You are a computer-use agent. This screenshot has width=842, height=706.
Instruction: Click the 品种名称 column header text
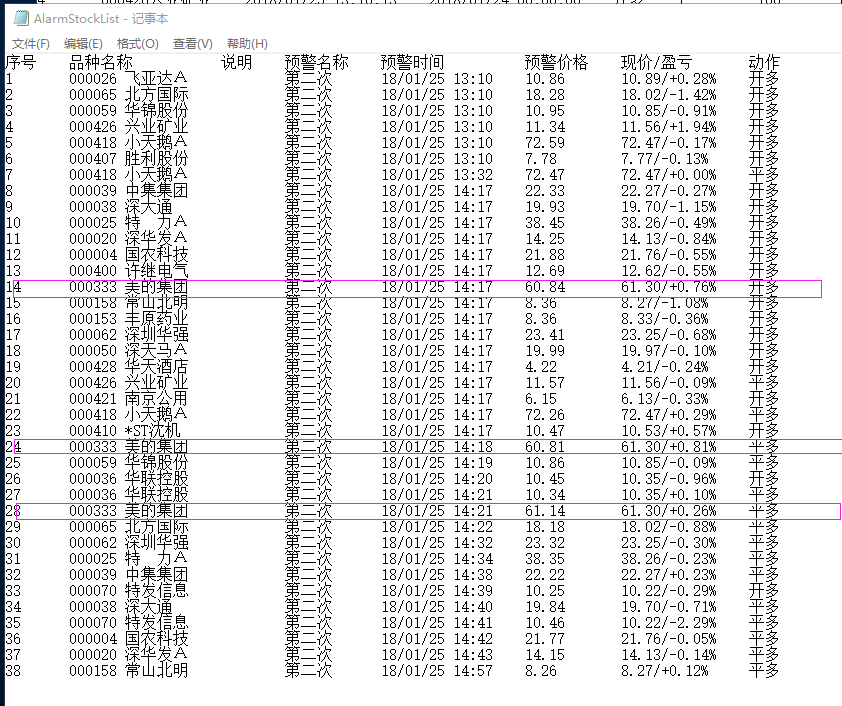(x=101, y=62)
